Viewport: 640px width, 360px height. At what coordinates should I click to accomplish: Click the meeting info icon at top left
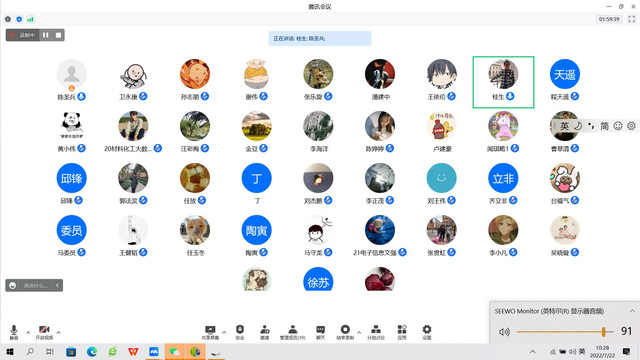pyautogui.click(x=8, y=19)
